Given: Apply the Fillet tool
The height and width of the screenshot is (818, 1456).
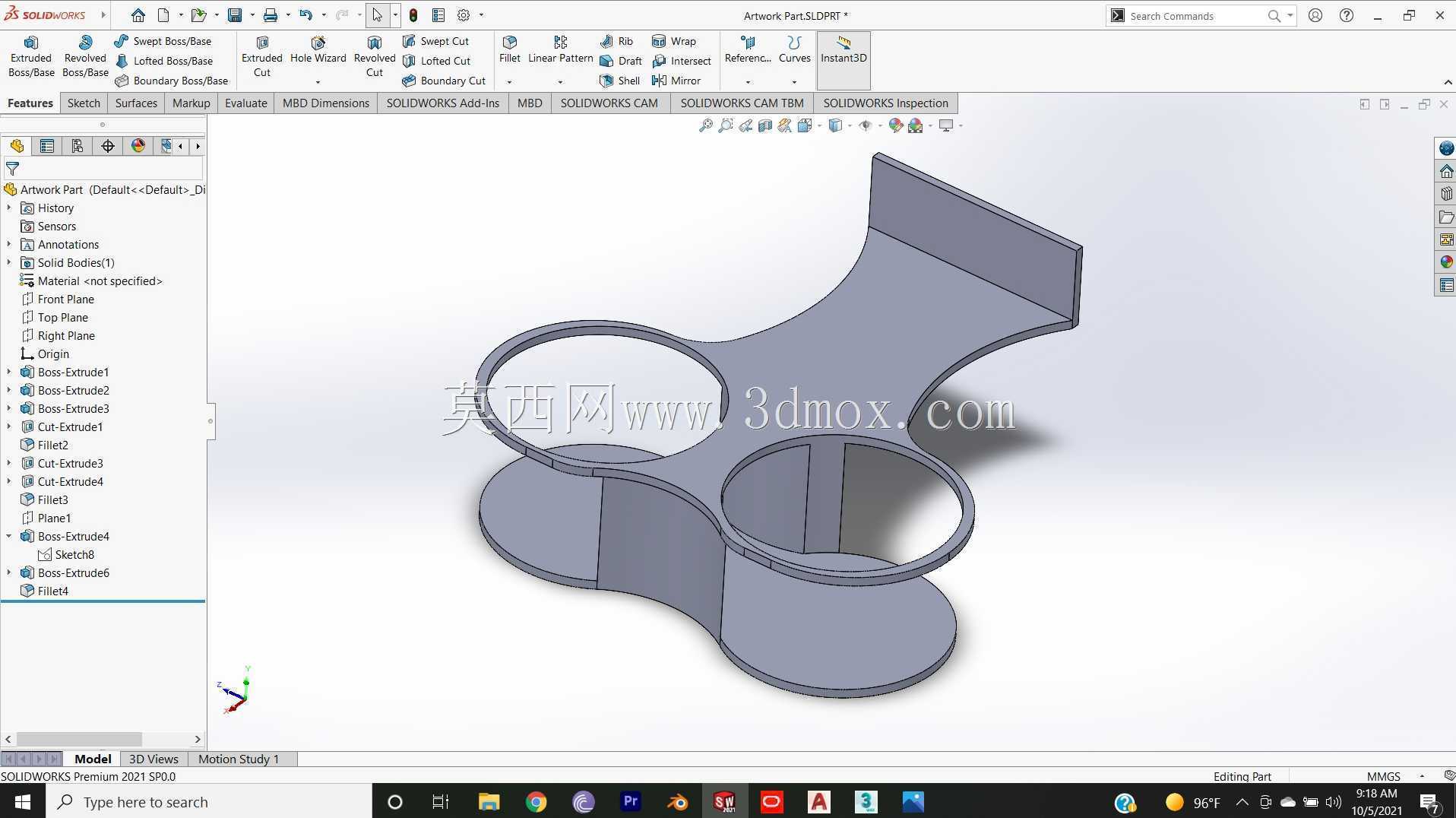Looking at the screenshot, I should click(x=510, y=50).
